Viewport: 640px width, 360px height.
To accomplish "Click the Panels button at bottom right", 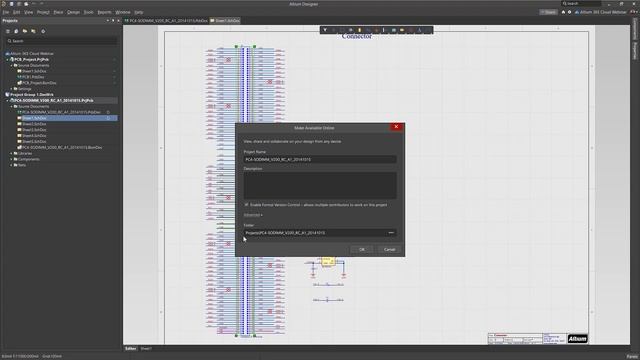I will 632,356.
